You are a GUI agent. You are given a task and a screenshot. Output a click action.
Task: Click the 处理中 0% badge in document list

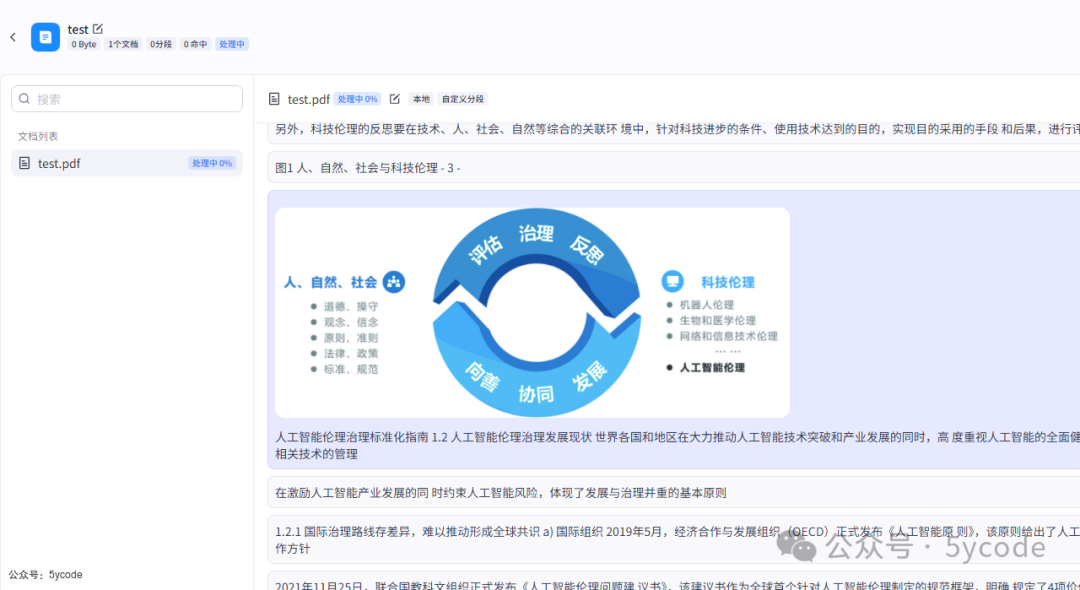click(x=212, y=163)
